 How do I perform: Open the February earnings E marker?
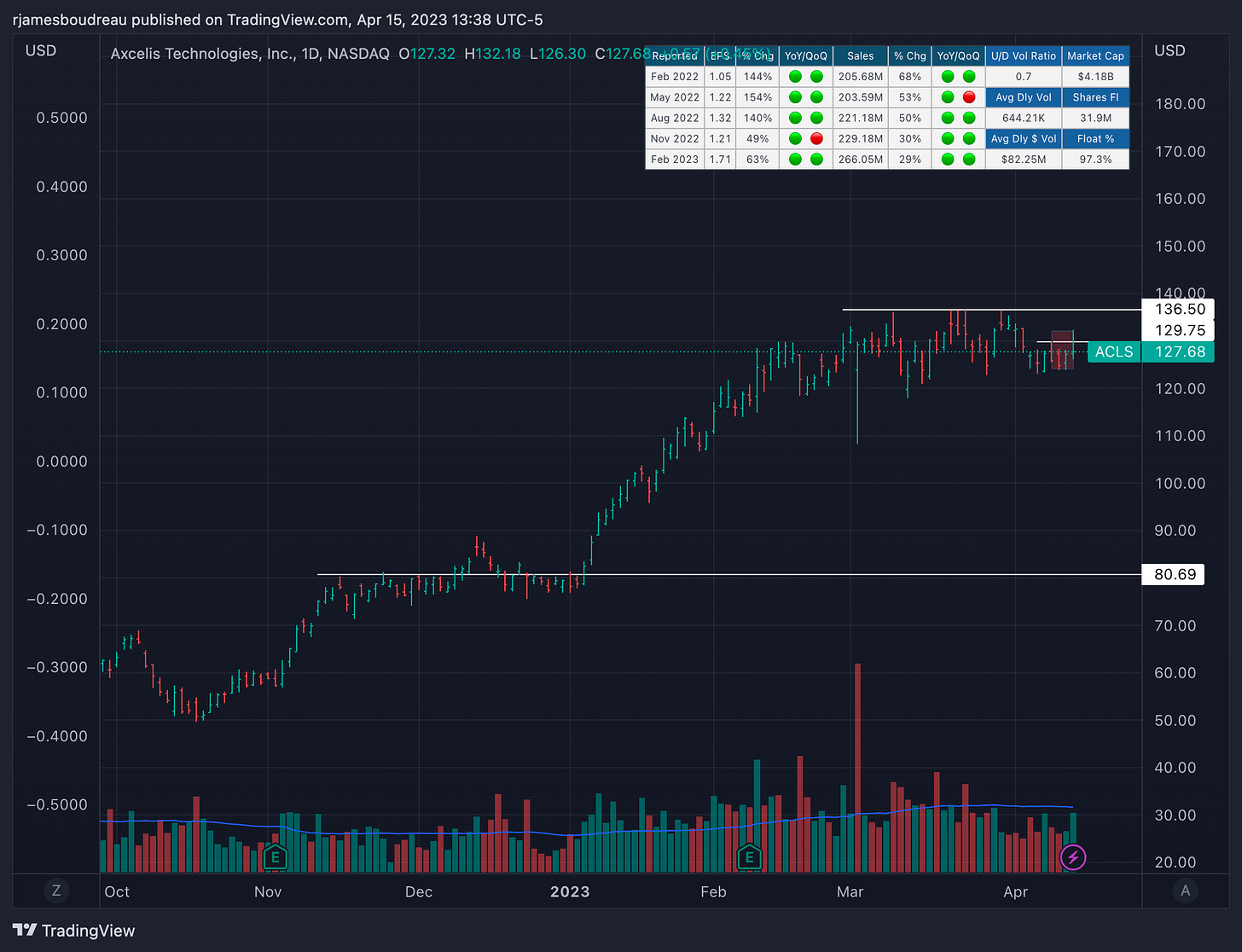click(750, 856)
